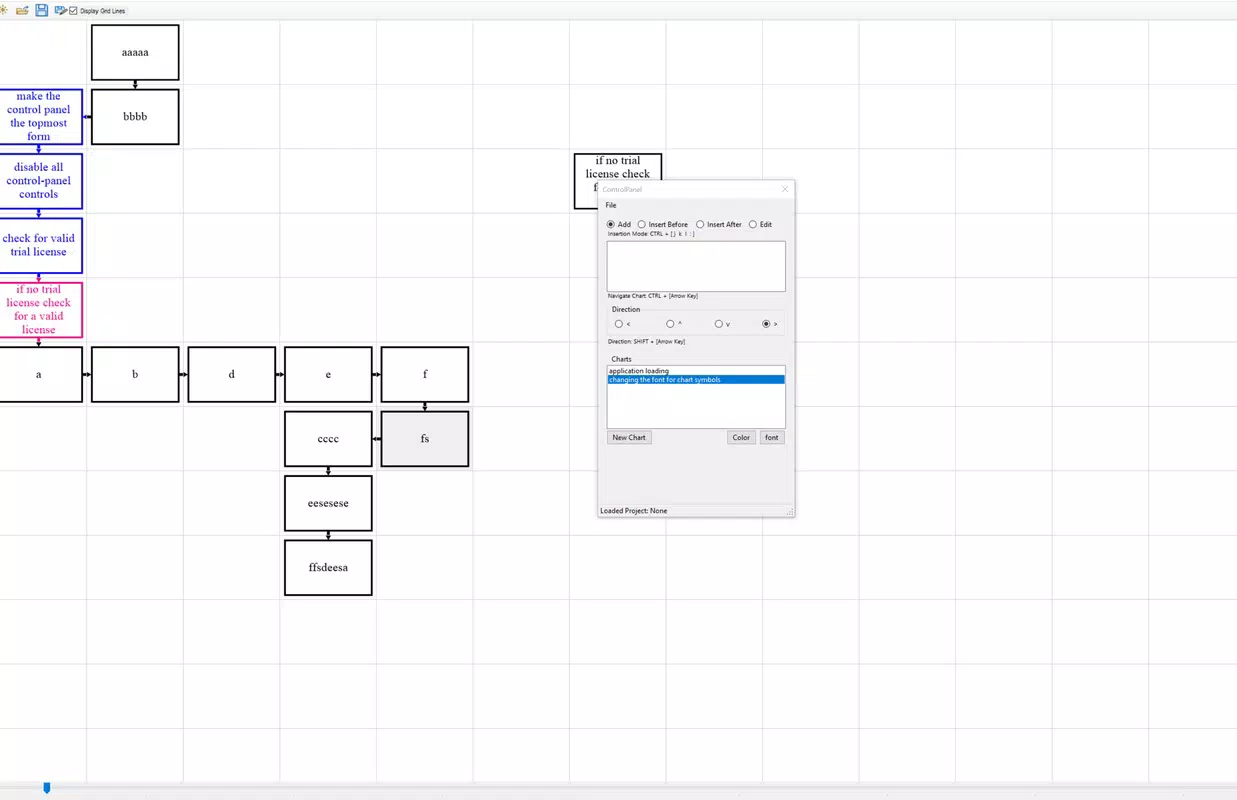This screenshot has height=800, width=1237.
Task: Select 'make the control panel the topmost form' box
Action: click(40, 116)
